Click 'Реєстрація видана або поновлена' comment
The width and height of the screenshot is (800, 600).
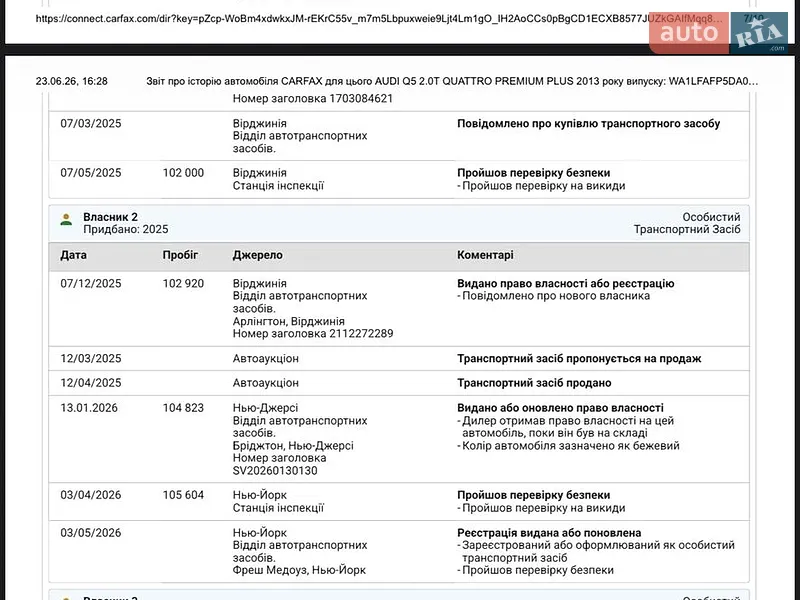click(x=549, y=533)
